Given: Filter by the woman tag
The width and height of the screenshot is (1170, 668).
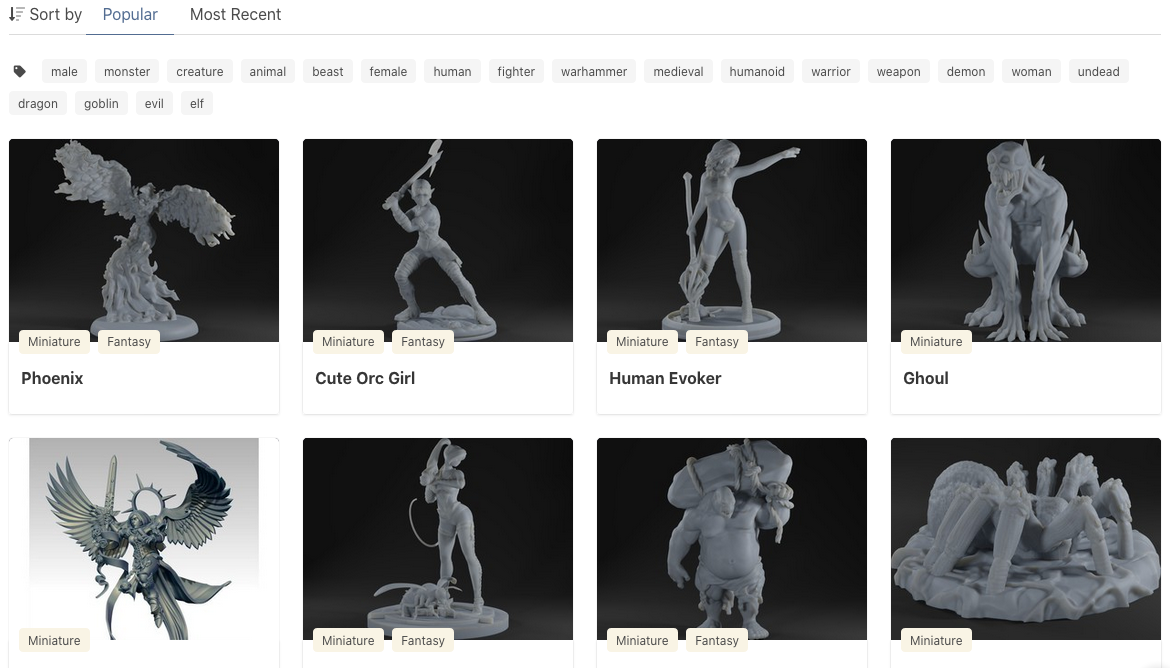Looking at the screenshot, I should (1031, 72).
